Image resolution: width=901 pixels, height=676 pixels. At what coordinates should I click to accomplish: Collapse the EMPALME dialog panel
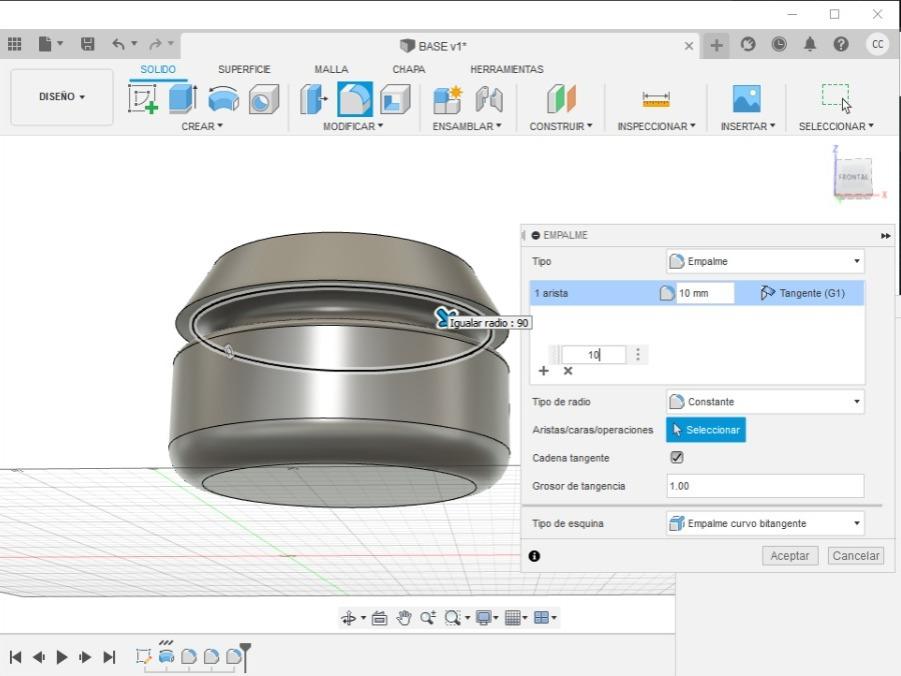click(x=536, y=235)
